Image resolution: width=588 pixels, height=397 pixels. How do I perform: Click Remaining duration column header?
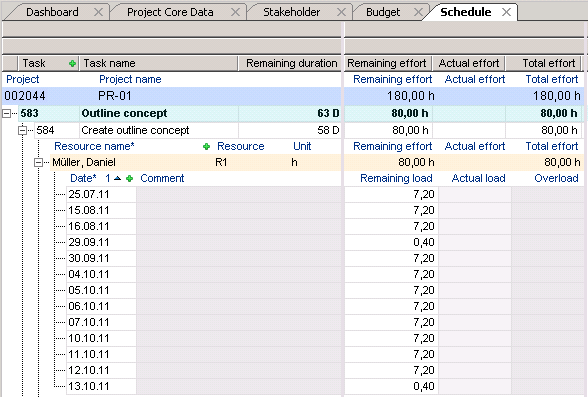[x=290, y=63]
